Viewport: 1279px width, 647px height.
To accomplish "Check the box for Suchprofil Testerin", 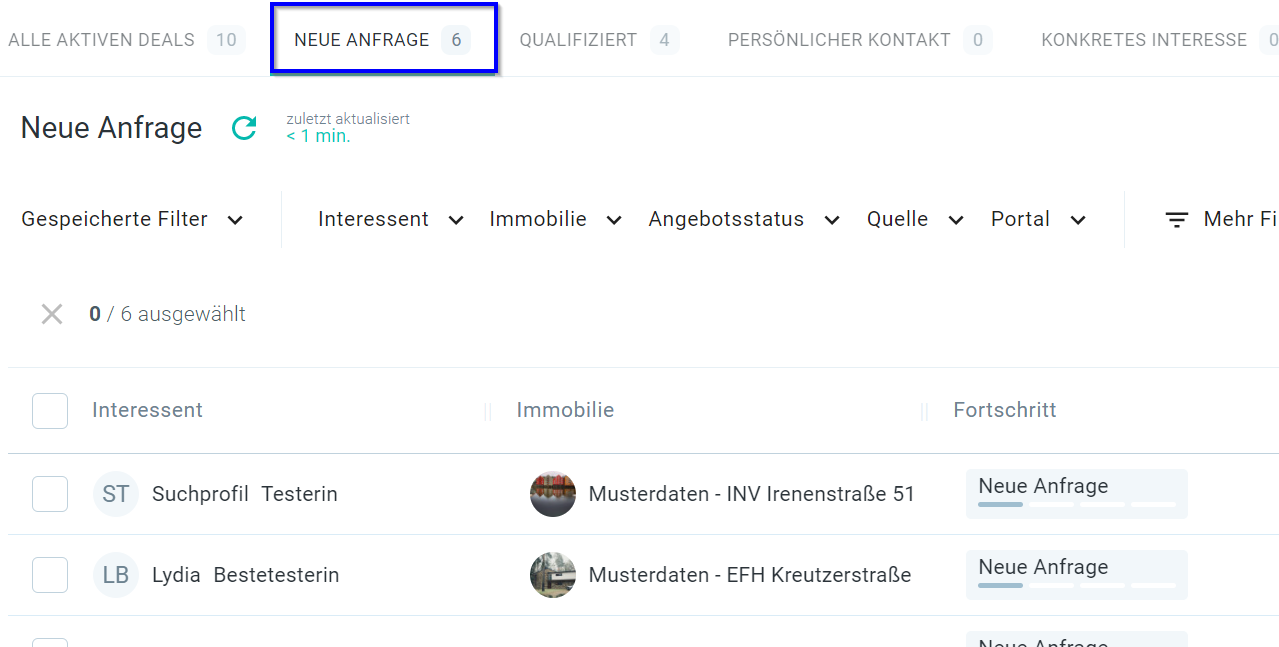I will [50, 494].
